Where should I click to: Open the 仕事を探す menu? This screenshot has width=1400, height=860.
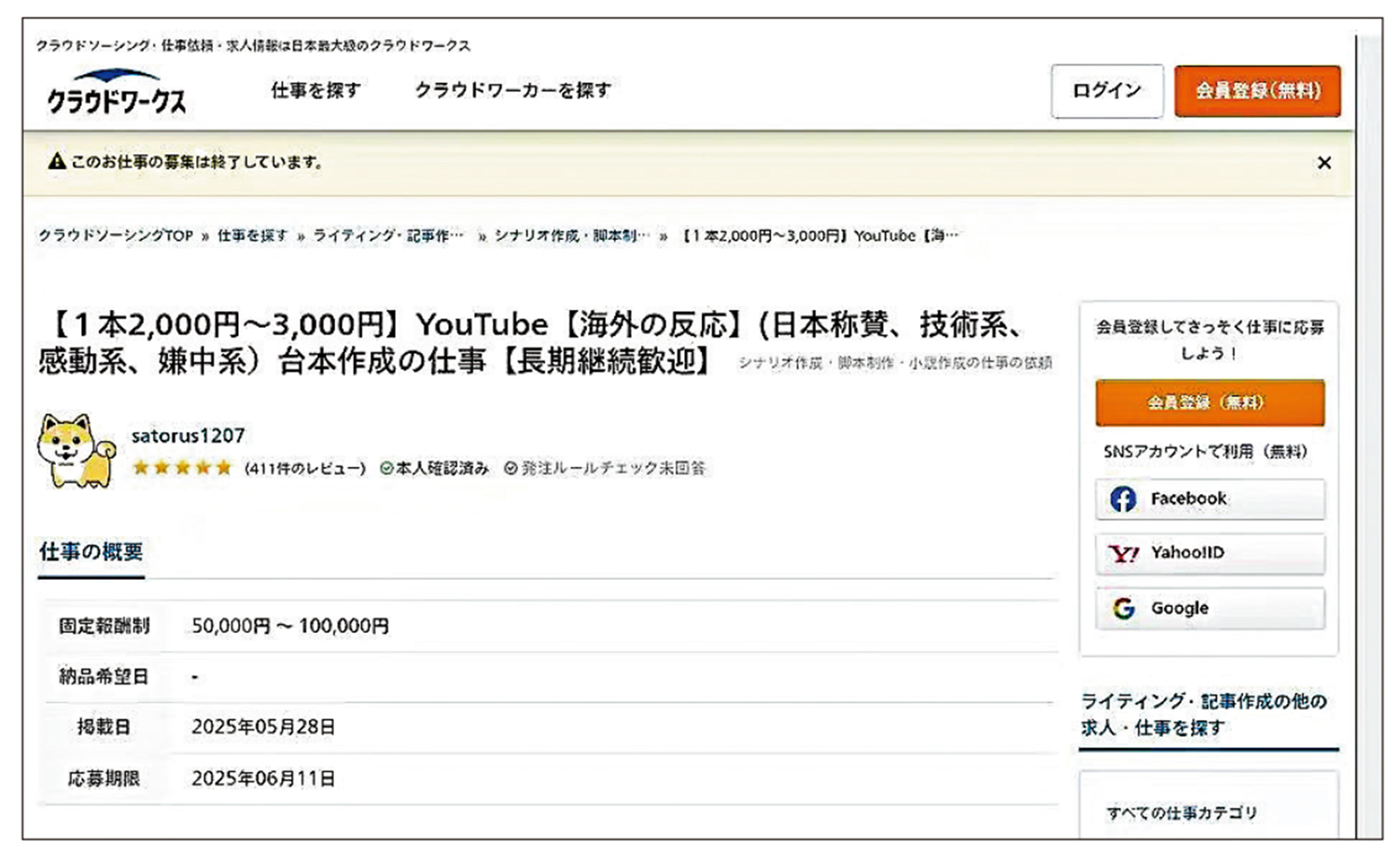pyautogui.click(x=315, y=91)
